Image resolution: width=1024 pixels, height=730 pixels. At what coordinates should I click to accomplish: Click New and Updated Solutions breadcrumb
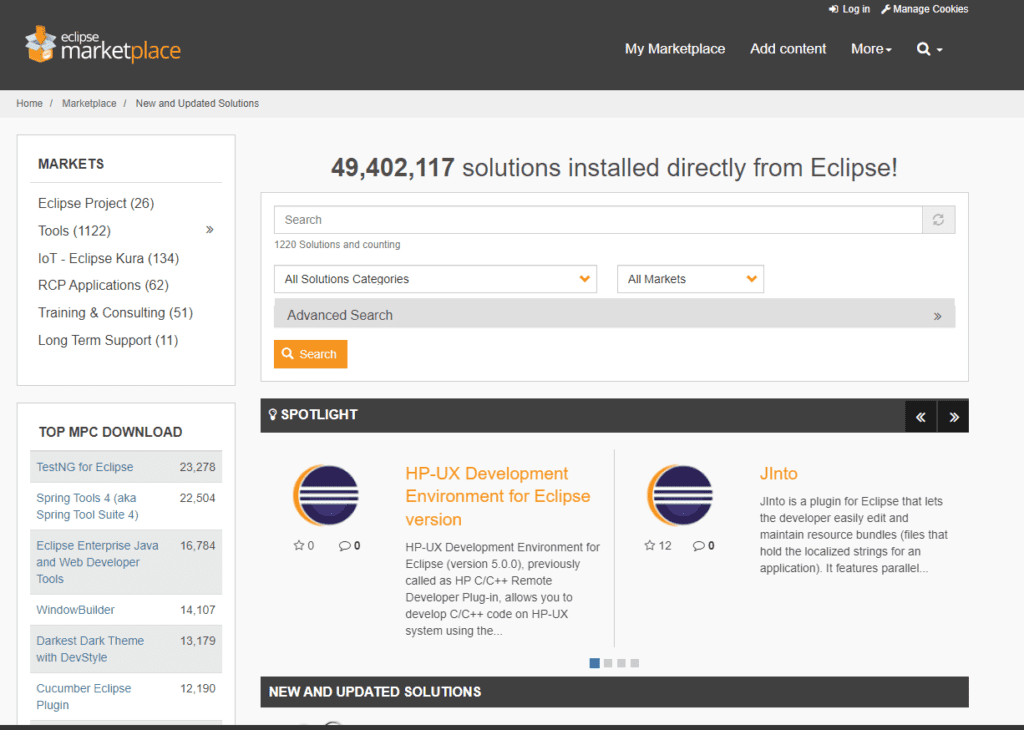pos(197,103)
